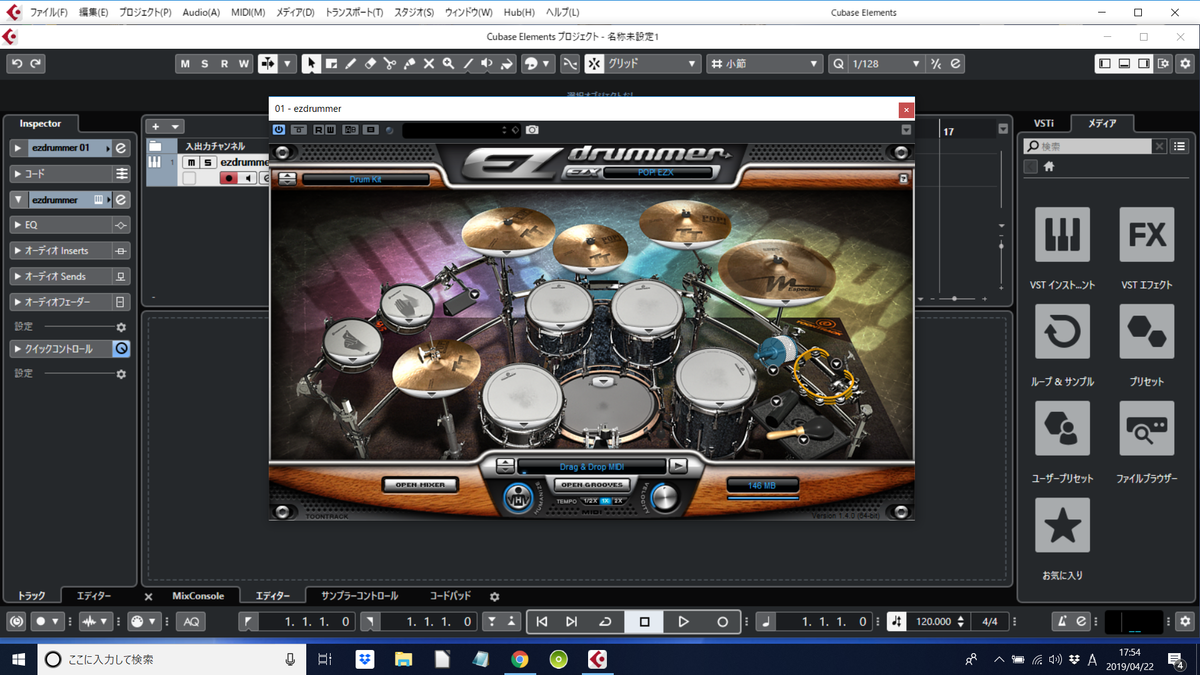Switch to サンプラーコントロール tab
This screenshot has height=675, width=1200.
[x=359, y=596]
